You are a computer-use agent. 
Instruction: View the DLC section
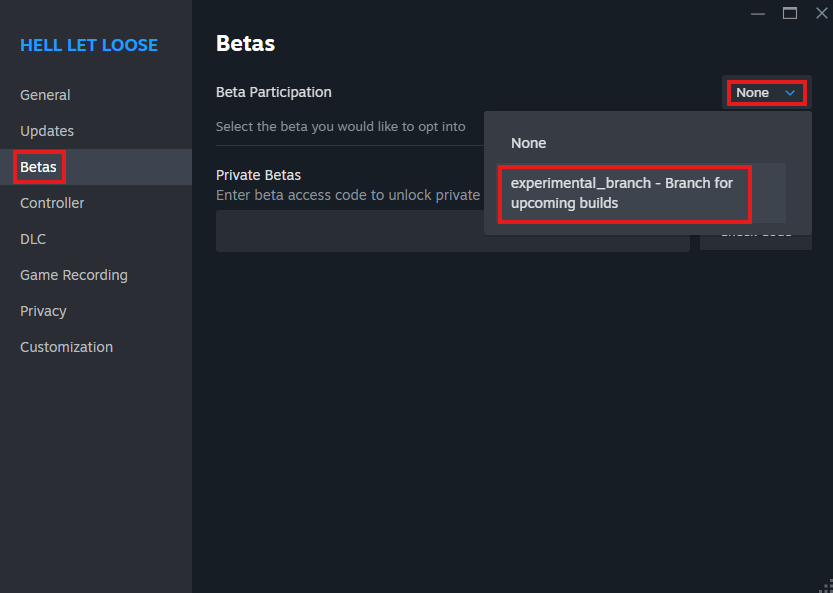[34, 239]
